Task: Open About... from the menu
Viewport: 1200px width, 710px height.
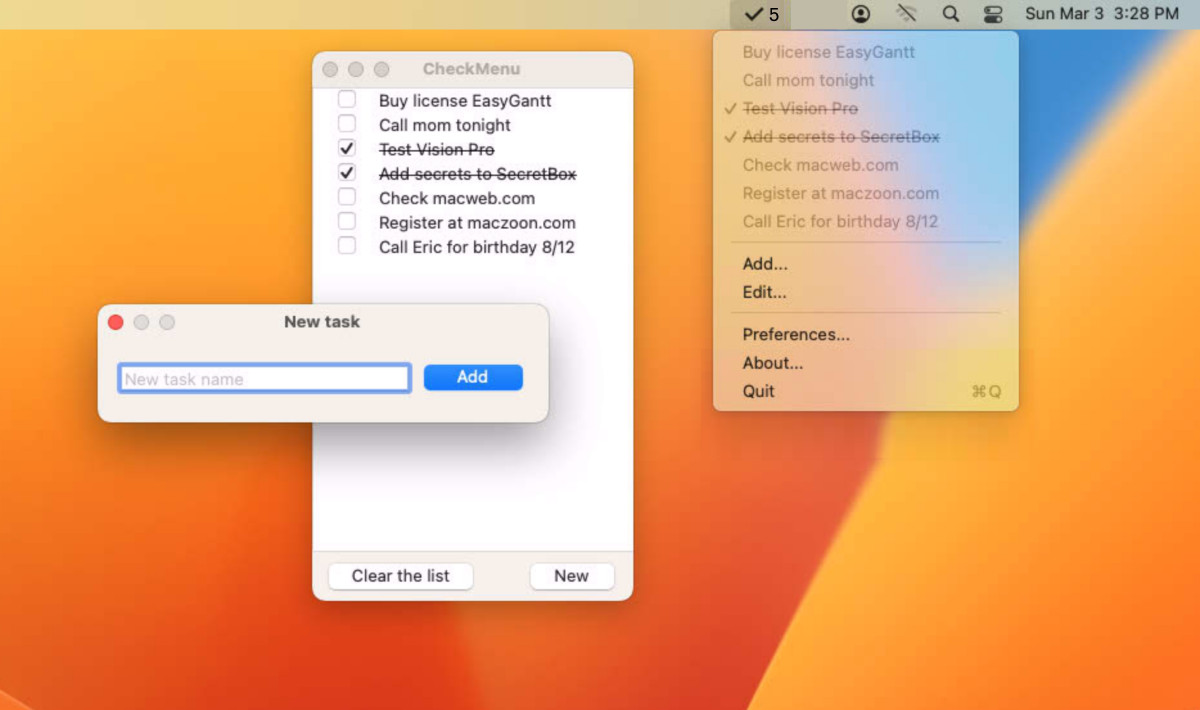Action: tap(866, 363)
